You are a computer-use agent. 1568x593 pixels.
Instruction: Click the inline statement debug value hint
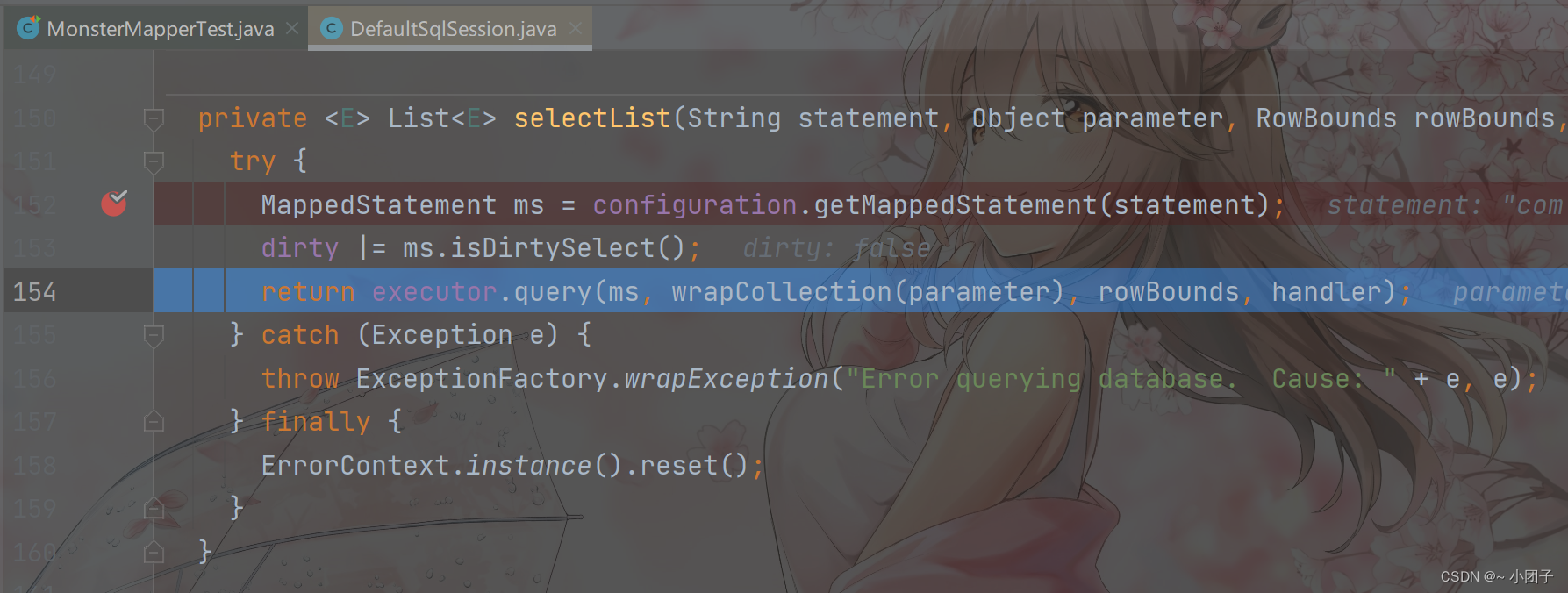pos(1444,204)
